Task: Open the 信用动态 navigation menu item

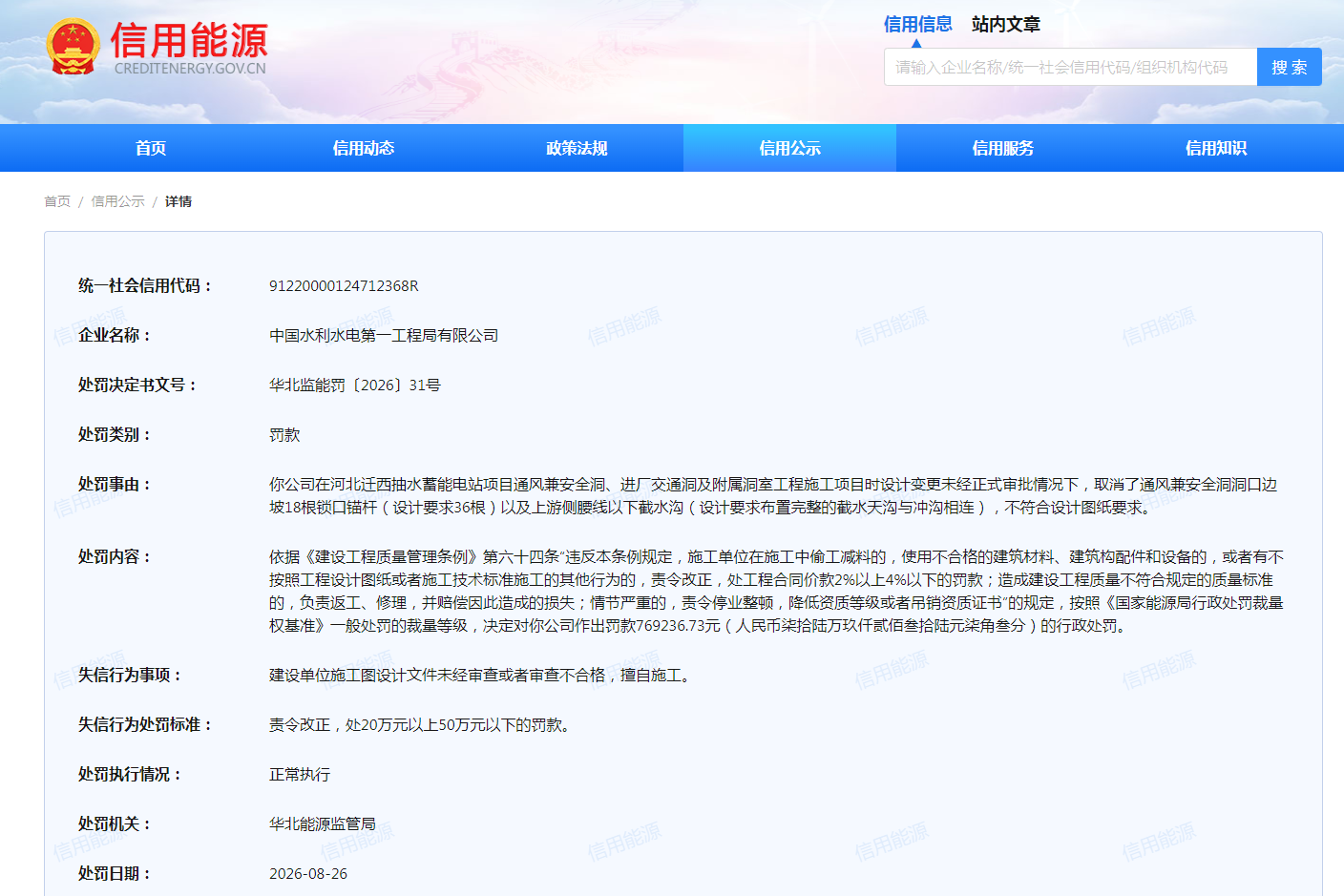Action: (364, 148)
